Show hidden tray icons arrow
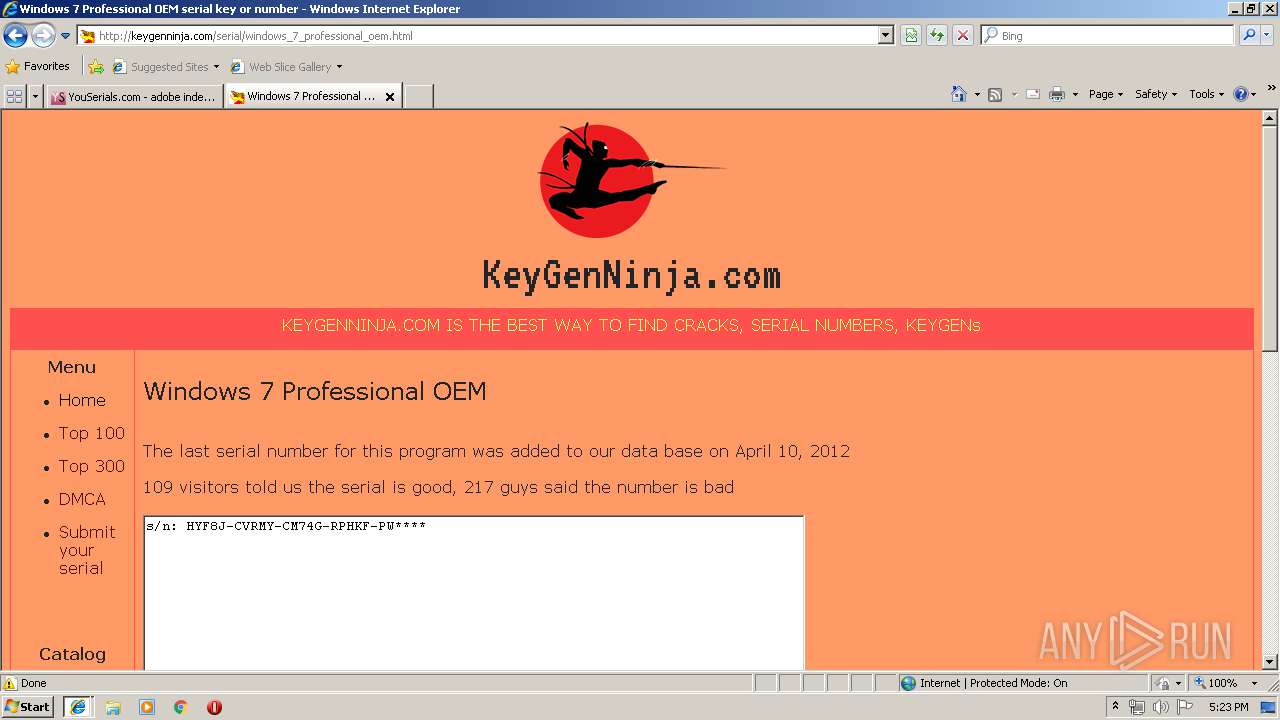 pyautogui.click(x=1115, y=707)
